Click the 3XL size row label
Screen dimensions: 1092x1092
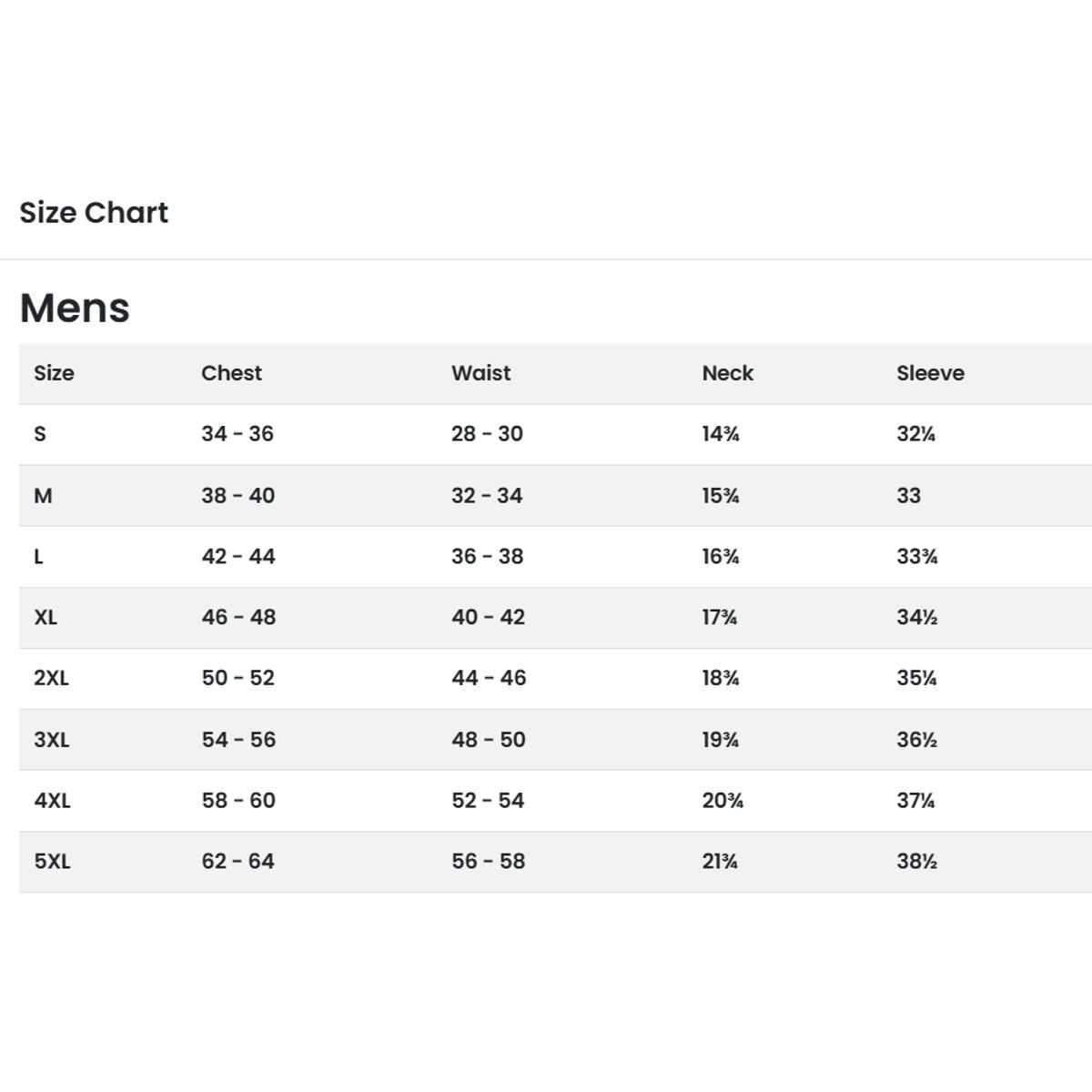(52, 740)
